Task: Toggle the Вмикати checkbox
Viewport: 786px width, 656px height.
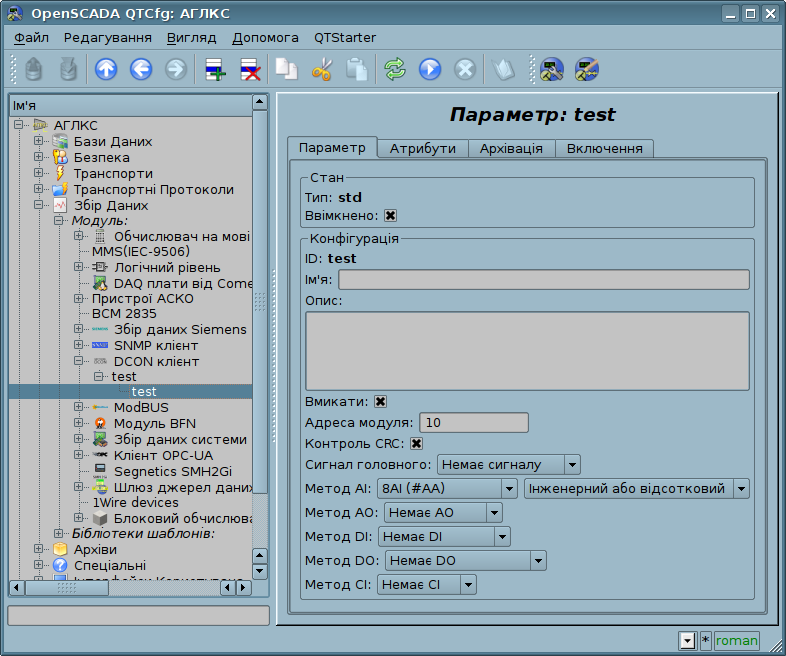Action: (x=380, y=401)
